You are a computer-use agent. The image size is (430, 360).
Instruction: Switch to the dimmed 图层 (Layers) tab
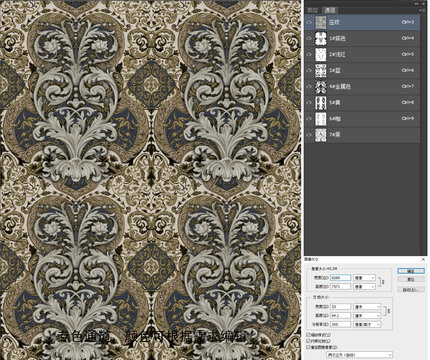click(313, 10)
